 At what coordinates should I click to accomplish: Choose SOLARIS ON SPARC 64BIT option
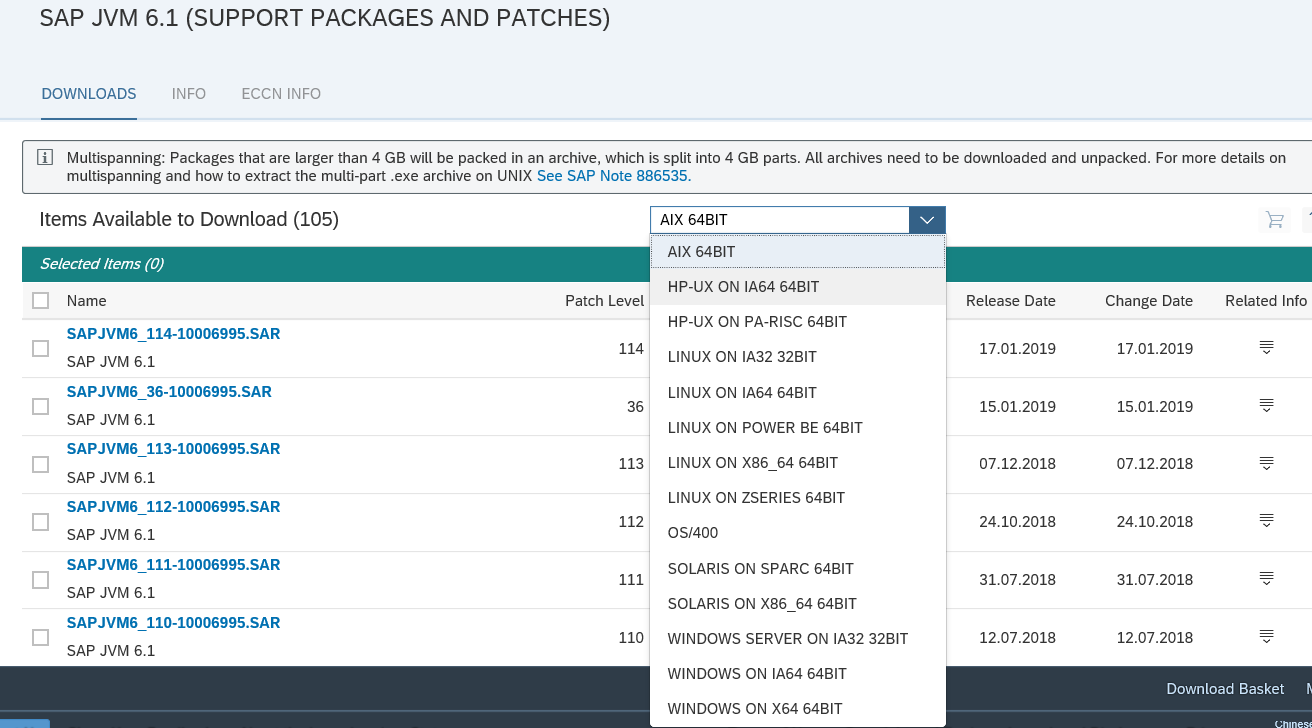[798, 568]
